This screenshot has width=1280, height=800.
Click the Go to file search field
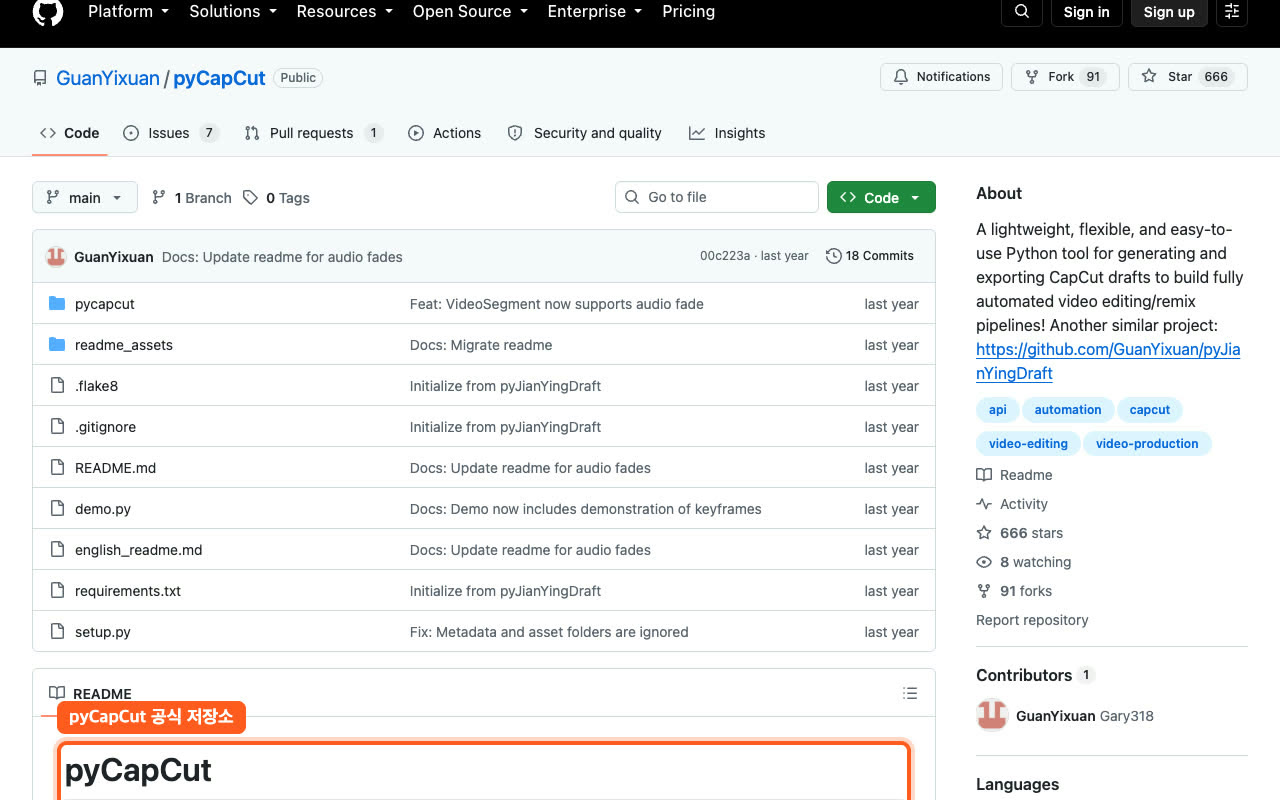[717, 197]
